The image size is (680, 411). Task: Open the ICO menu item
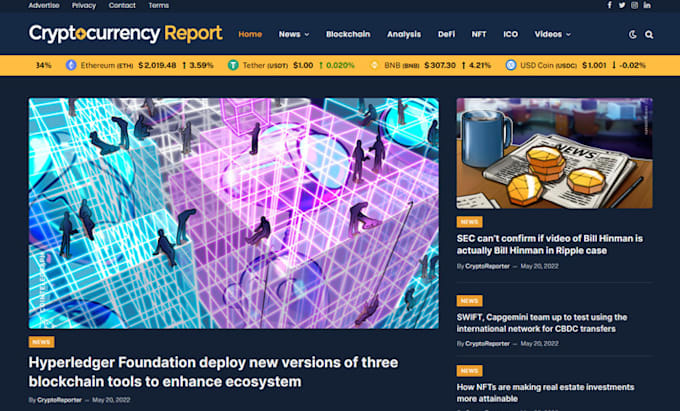tap(510, 34)
